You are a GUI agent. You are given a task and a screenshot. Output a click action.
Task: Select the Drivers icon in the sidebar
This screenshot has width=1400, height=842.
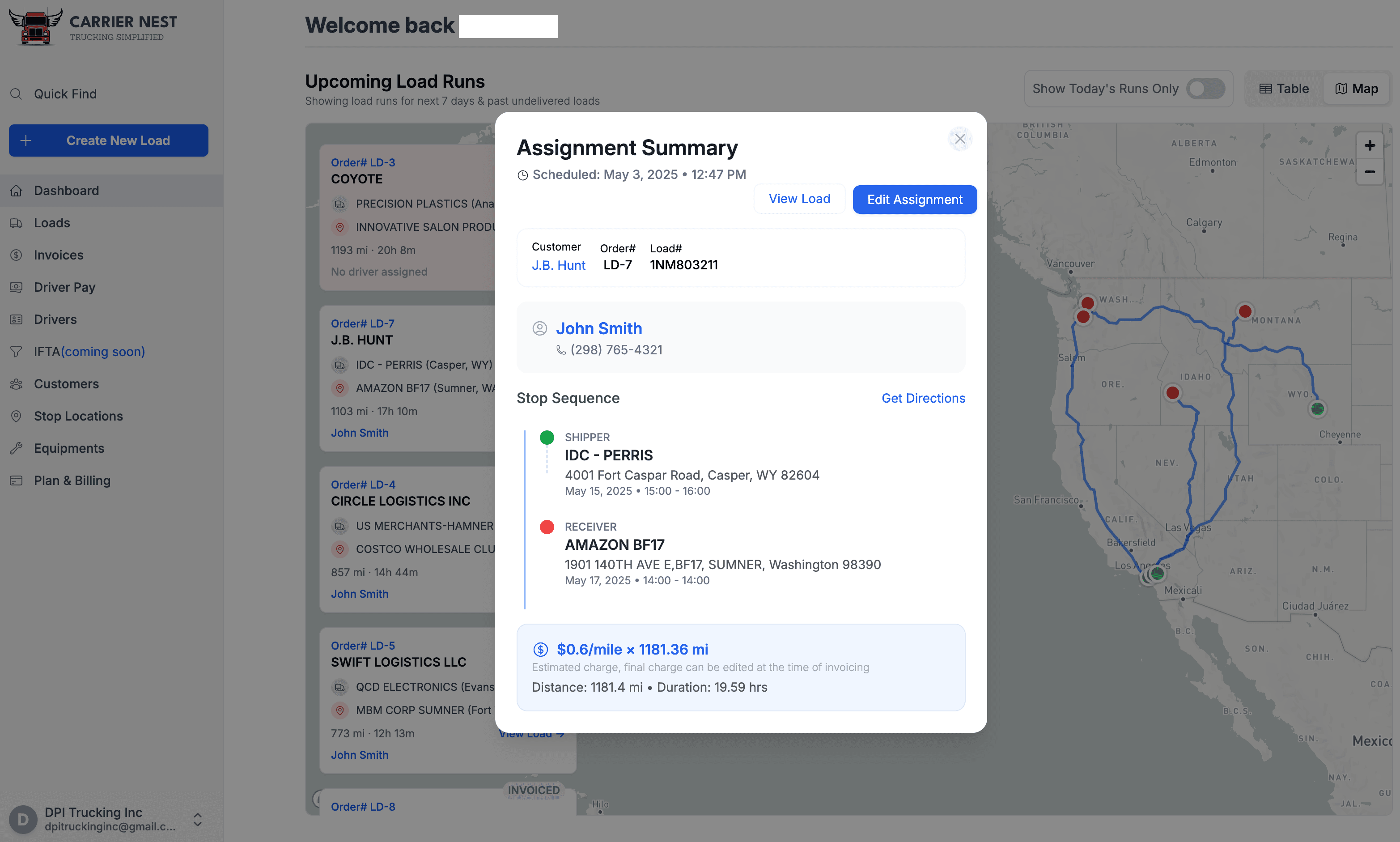tap(17, 319)
